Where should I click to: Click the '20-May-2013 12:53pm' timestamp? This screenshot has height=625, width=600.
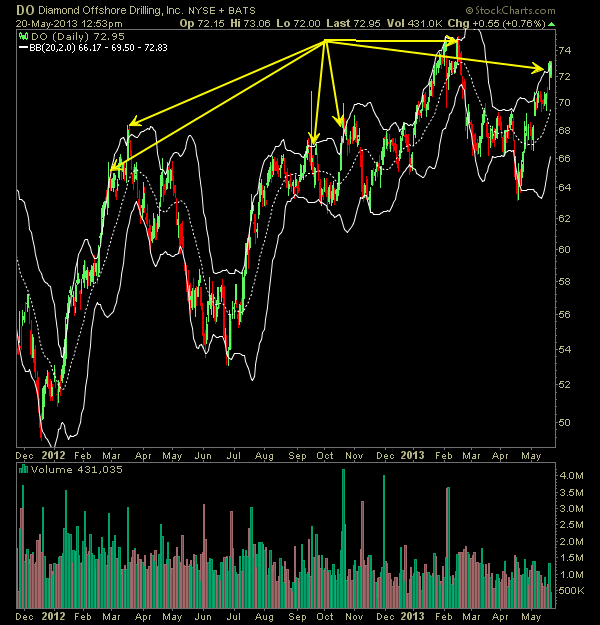(x=69, y=24)
